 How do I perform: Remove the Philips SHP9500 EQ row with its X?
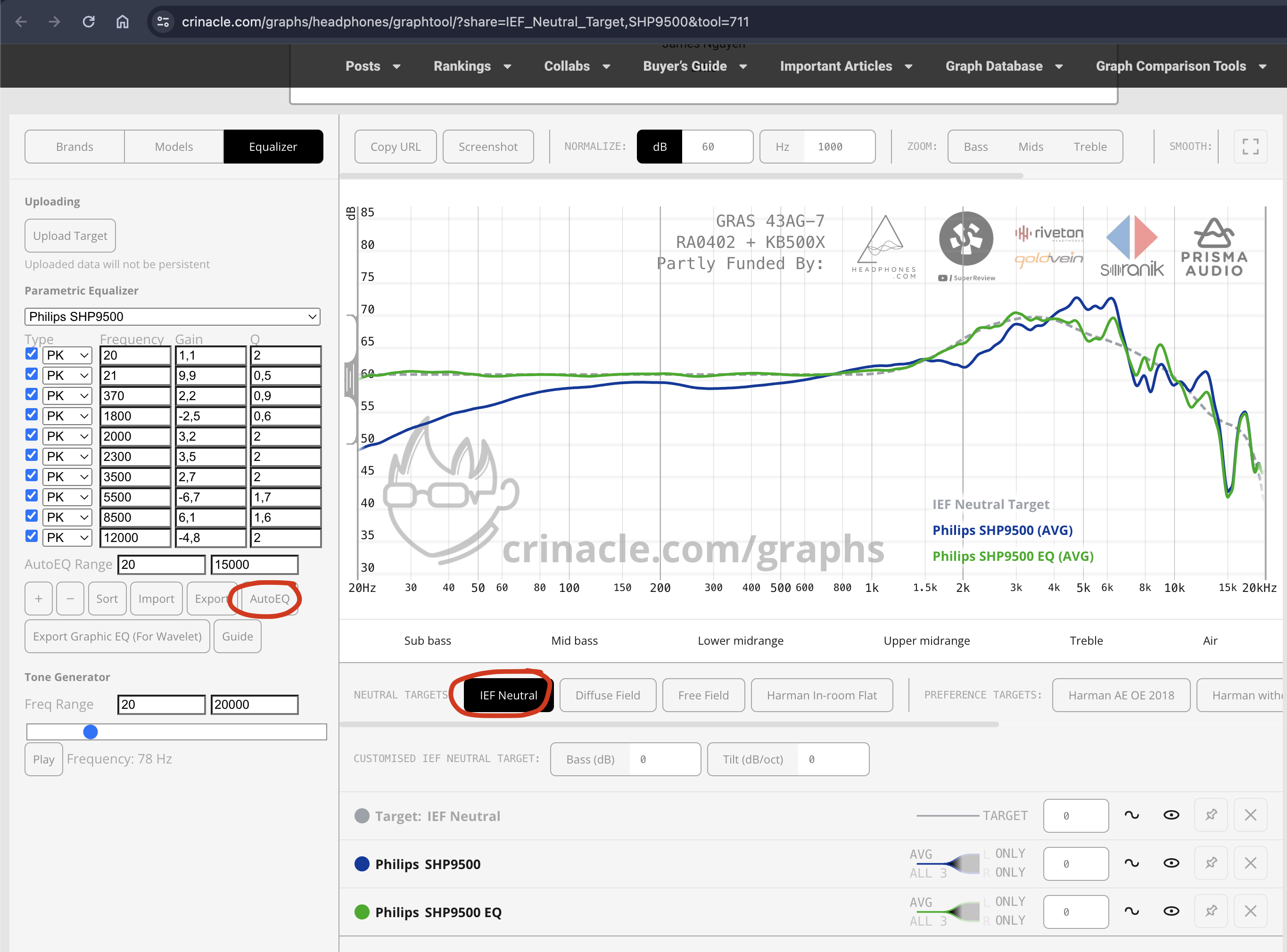1250,911
